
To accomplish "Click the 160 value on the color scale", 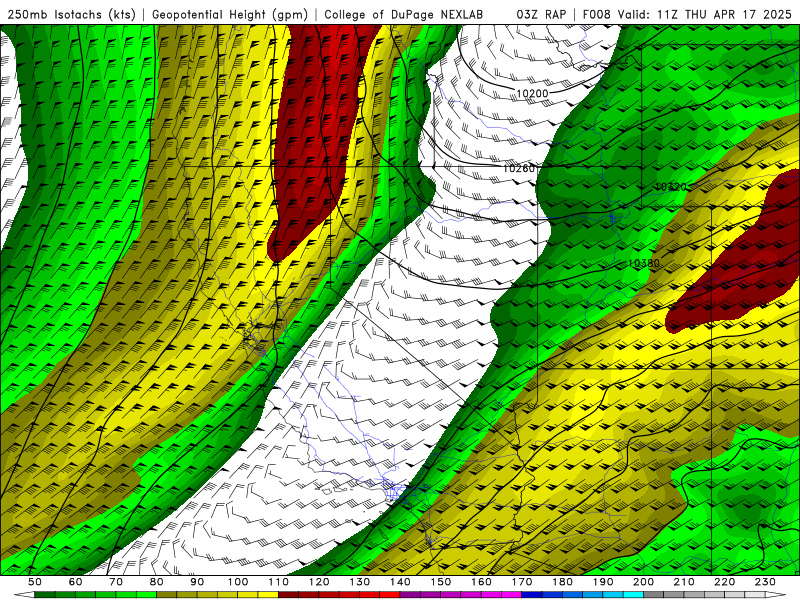I will pos(481,582).
